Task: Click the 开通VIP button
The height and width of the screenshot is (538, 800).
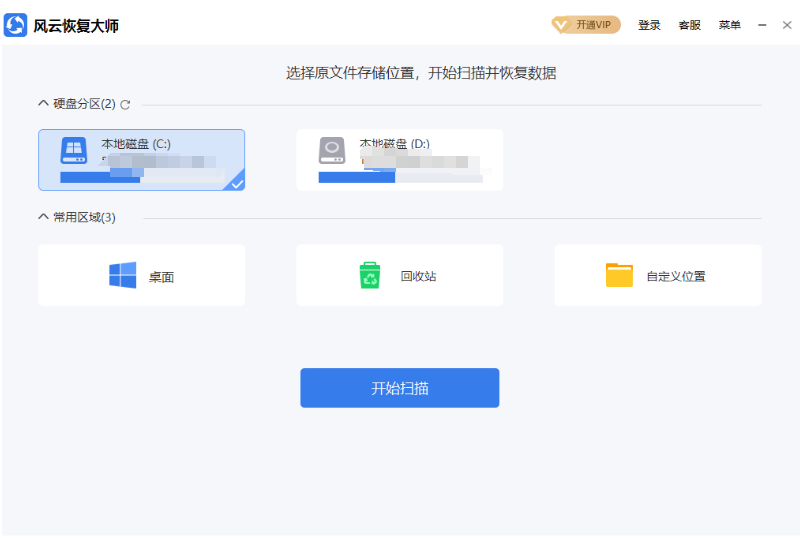Action: [586, 25]
